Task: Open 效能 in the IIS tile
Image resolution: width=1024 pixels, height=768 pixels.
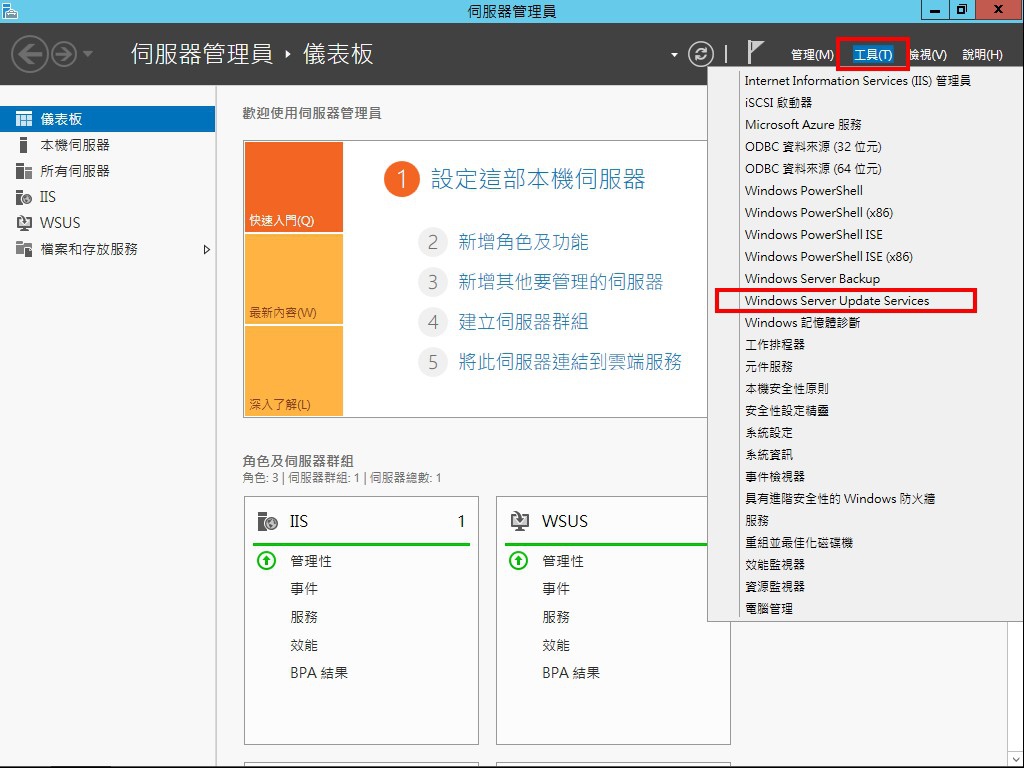Action: tap(304, 645)
